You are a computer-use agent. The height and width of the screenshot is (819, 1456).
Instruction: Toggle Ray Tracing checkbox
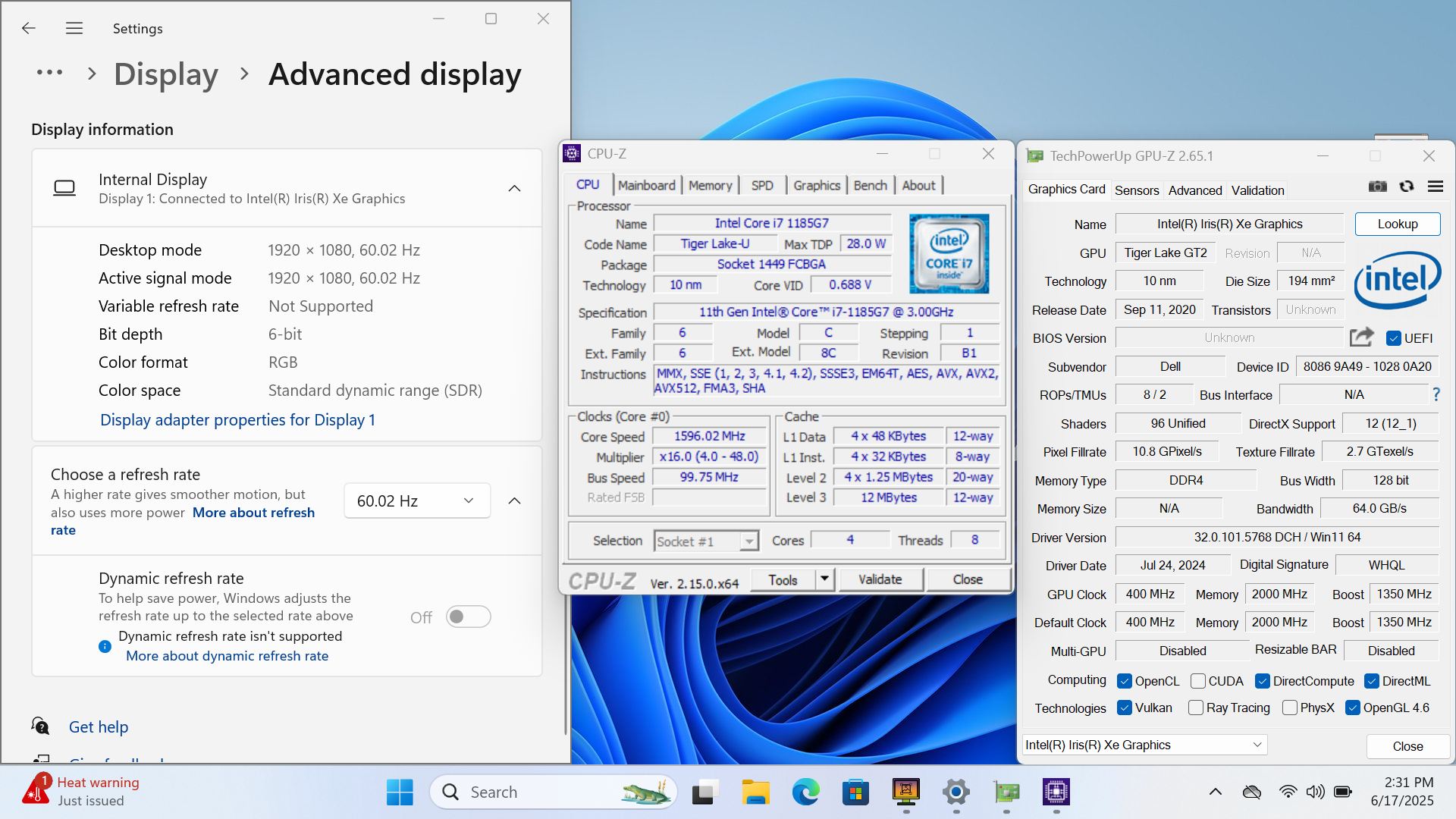[1196, 708]
